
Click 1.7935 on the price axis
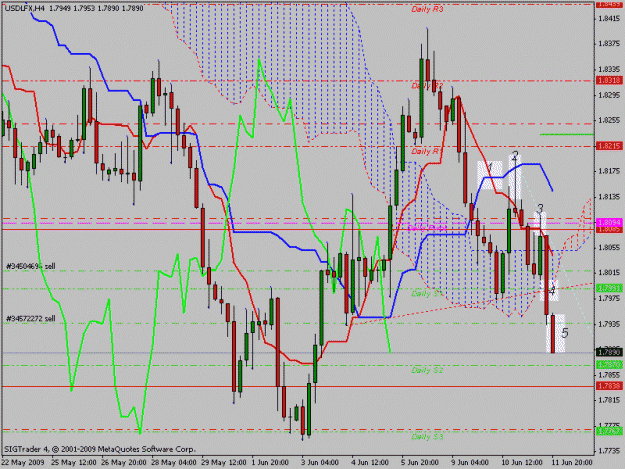610,324
